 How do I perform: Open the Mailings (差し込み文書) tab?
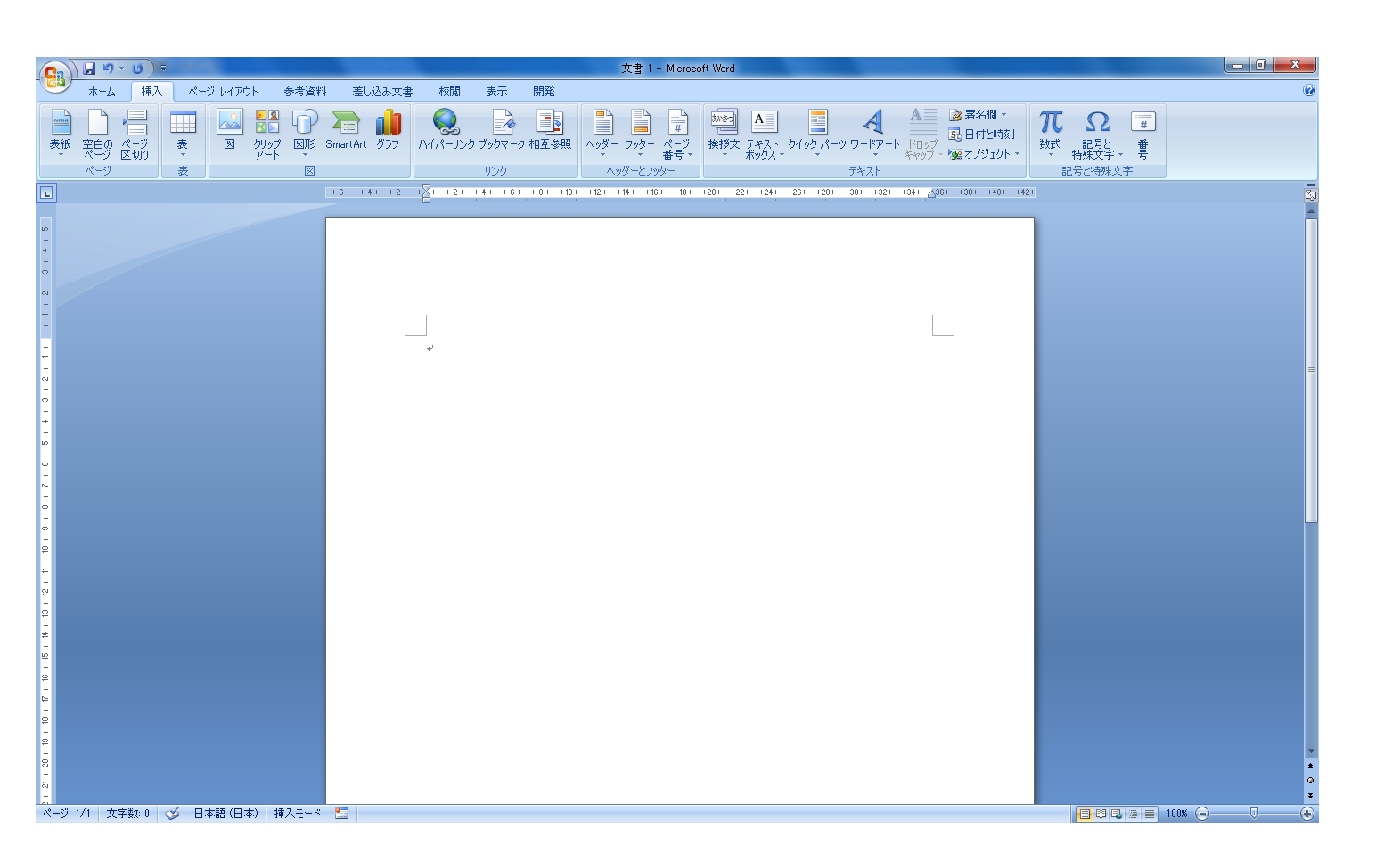tap(382, 91)
